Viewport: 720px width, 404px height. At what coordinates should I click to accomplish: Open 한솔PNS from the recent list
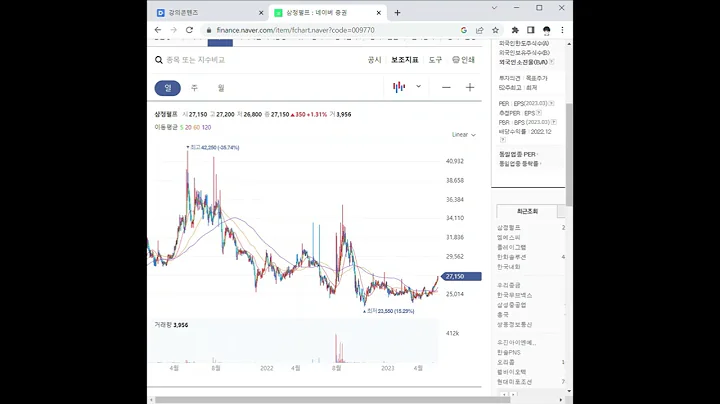click(508, 353)
